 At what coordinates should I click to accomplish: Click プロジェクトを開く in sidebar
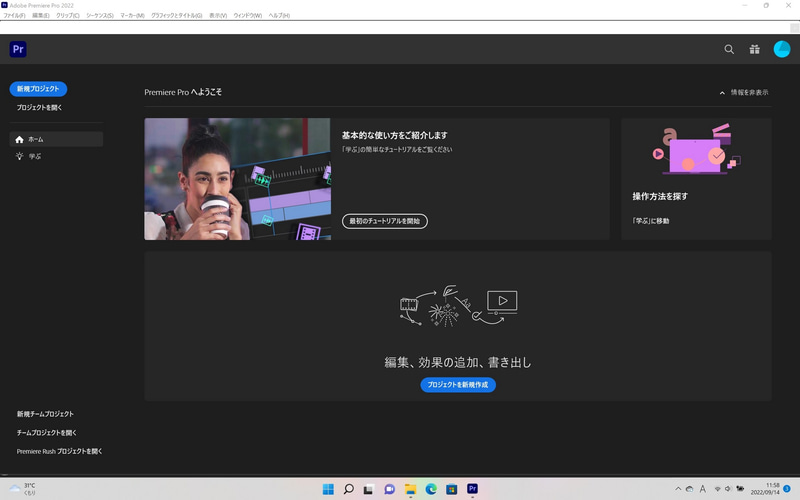coord(39,108)
